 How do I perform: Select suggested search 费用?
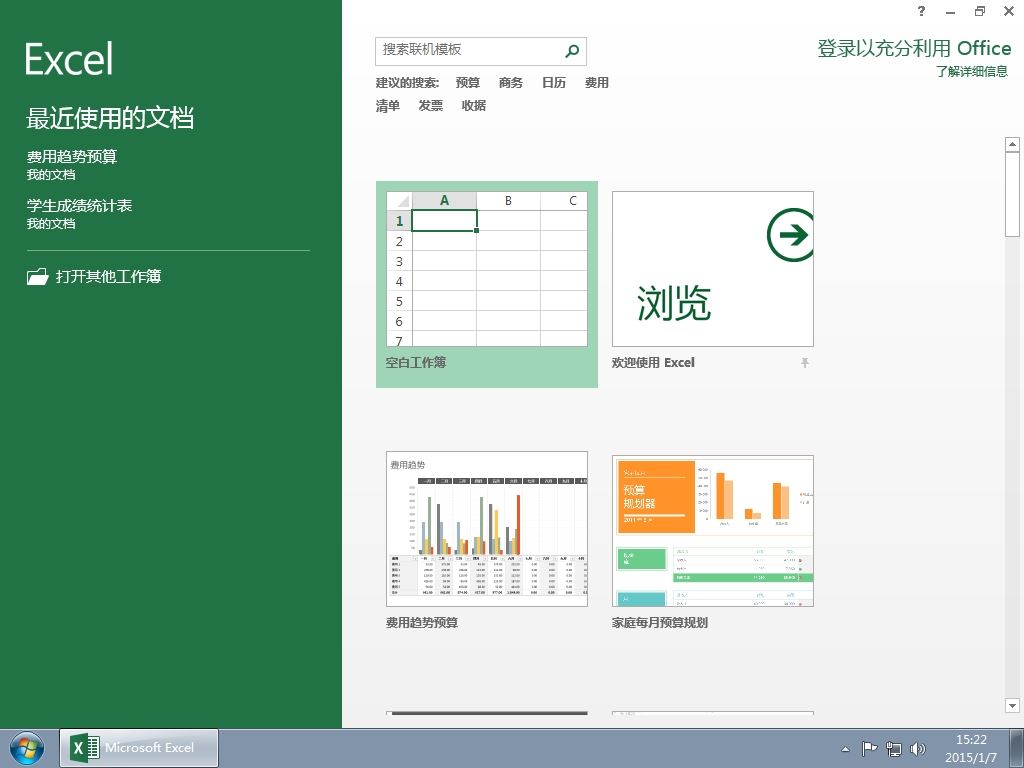pos(597,83)
